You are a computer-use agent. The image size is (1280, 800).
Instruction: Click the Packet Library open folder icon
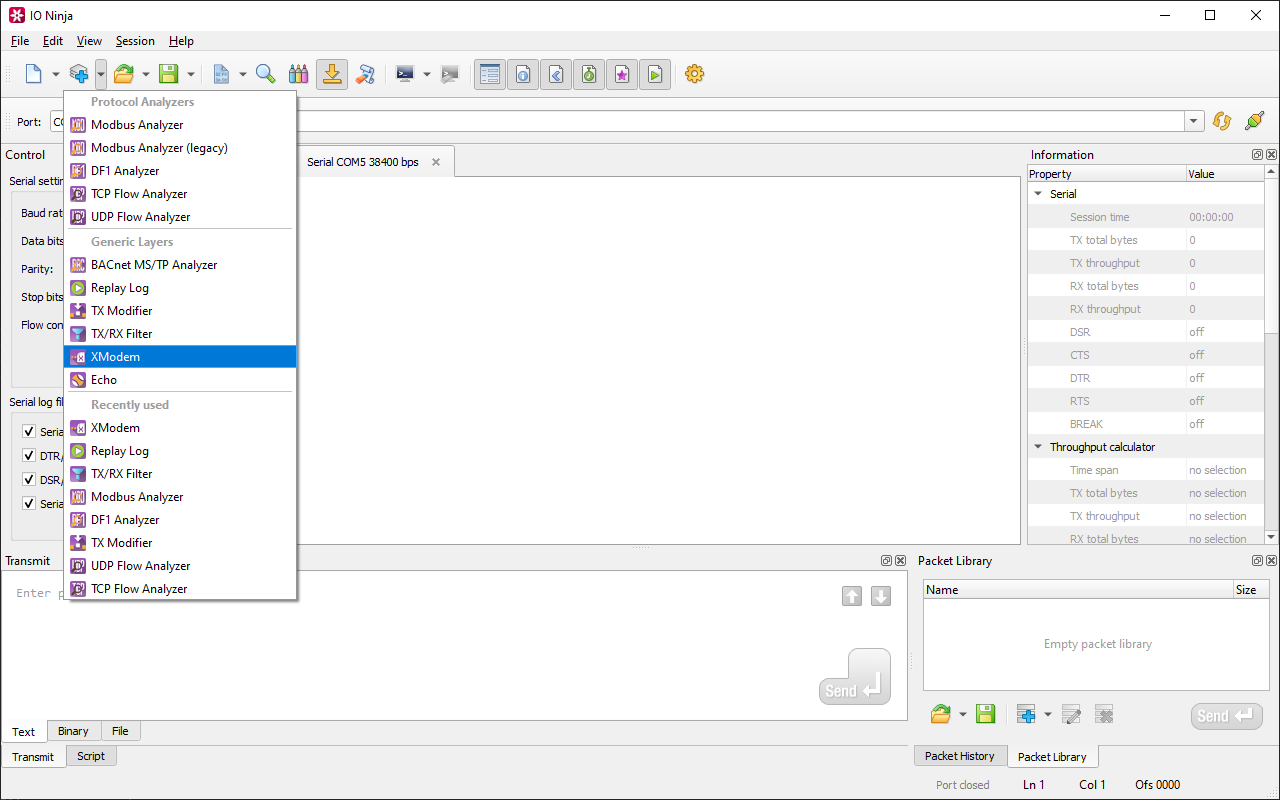coord(940,714)
